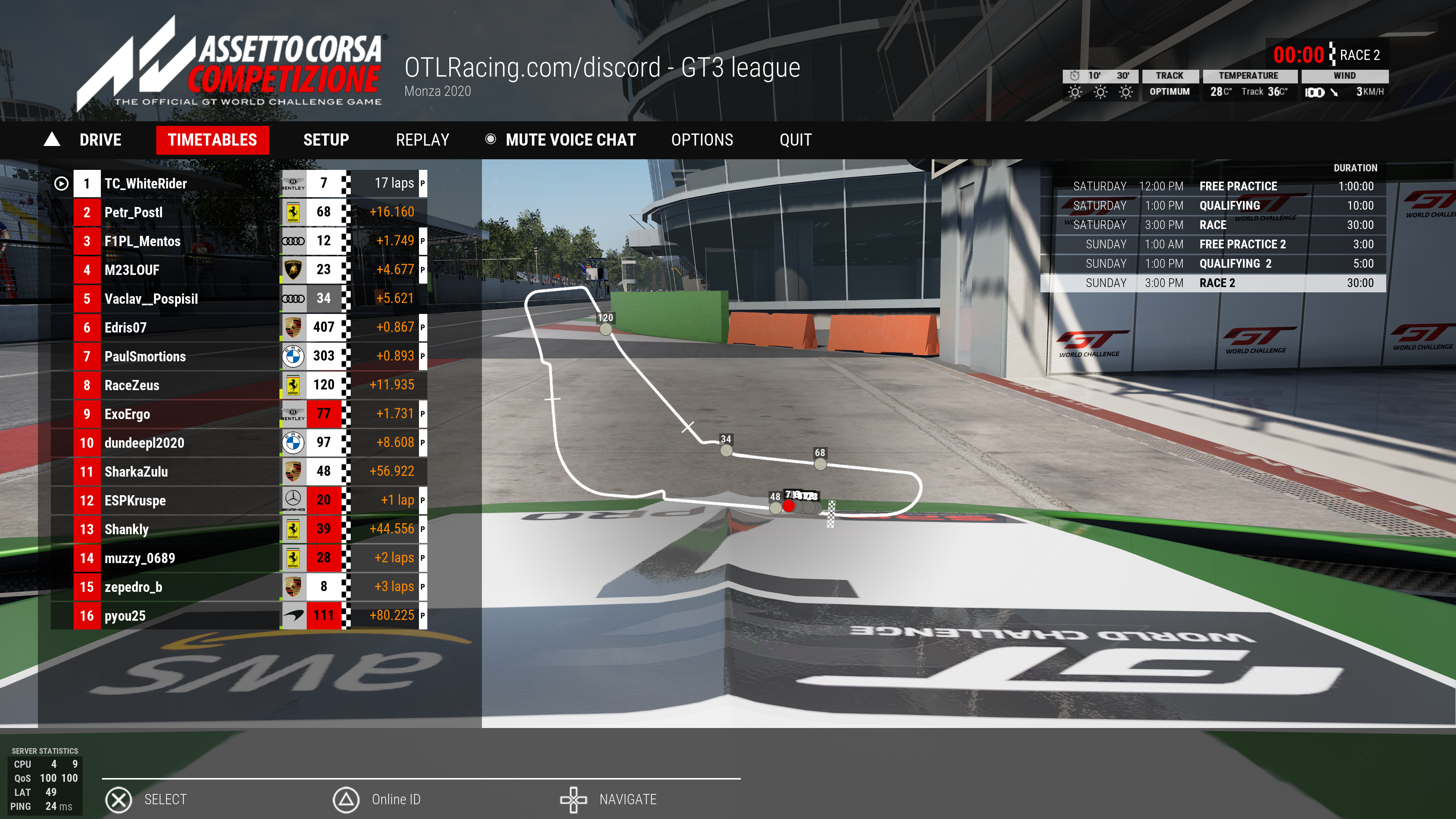
Task: Click the 17 laps result for TC_WhiteRider
Action: pyautogui.click(x=394, y=183)
